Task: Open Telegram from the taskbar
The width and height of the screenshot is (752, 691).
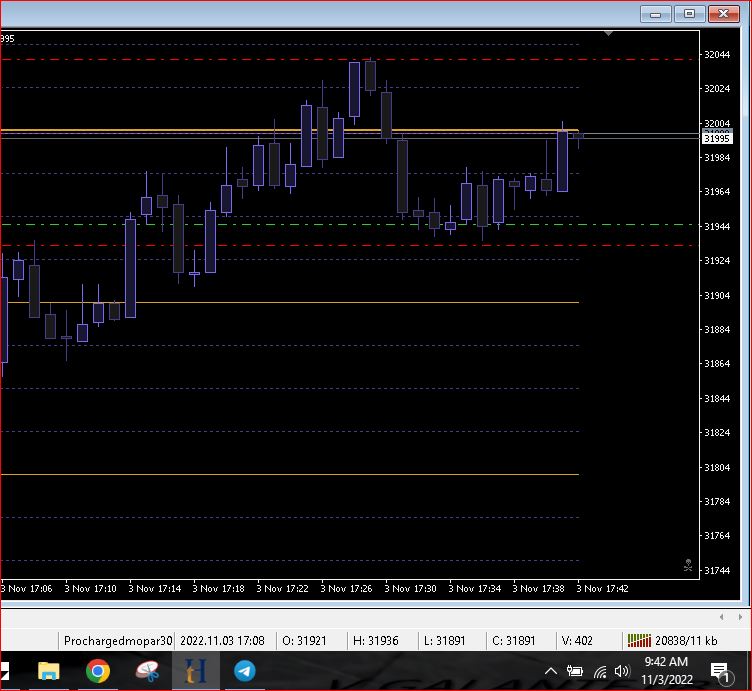Action: pos(245,671)
